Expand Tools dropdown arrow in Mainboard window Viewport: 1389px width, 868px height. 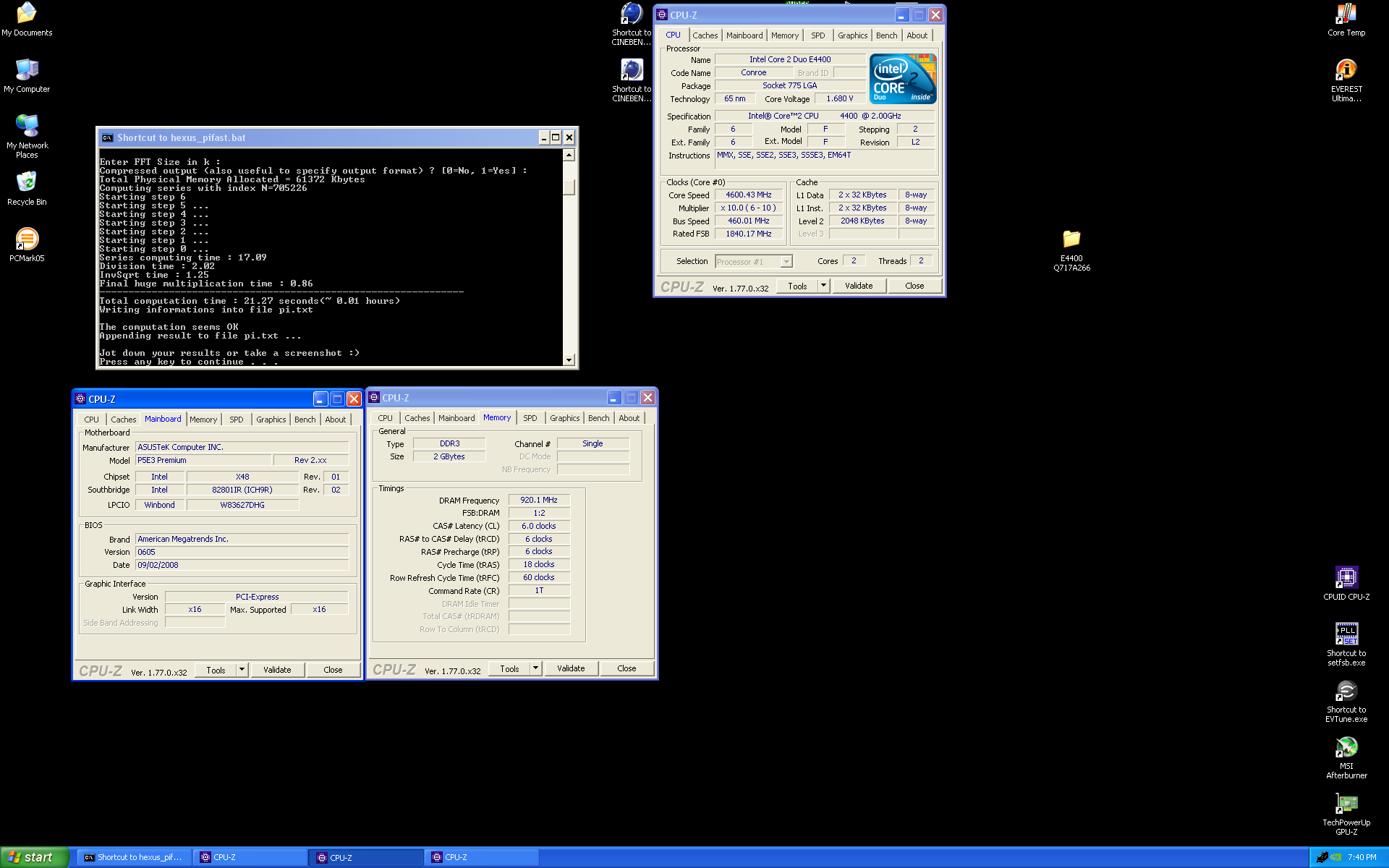pos(242,670)
